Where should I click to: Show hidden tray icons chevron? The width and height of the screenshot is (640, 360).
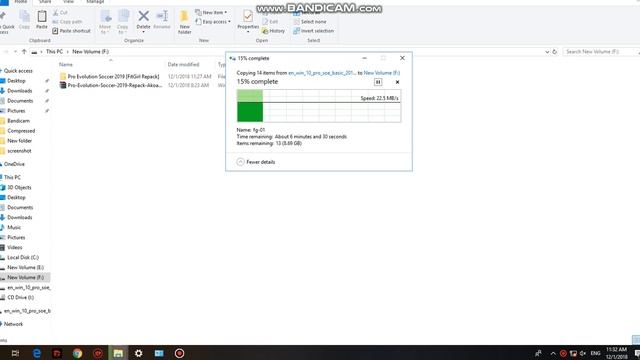(553, 353)
